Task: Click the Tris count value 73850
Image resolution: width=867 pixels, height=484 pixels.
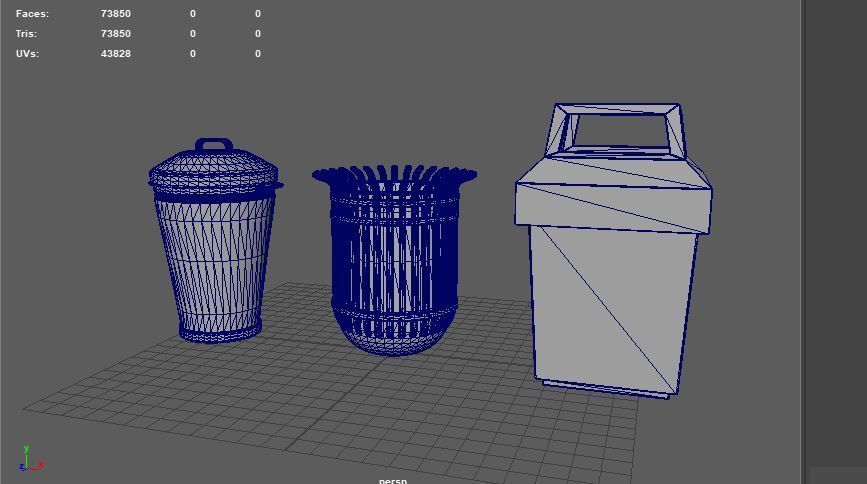Action: coord(116,33)
